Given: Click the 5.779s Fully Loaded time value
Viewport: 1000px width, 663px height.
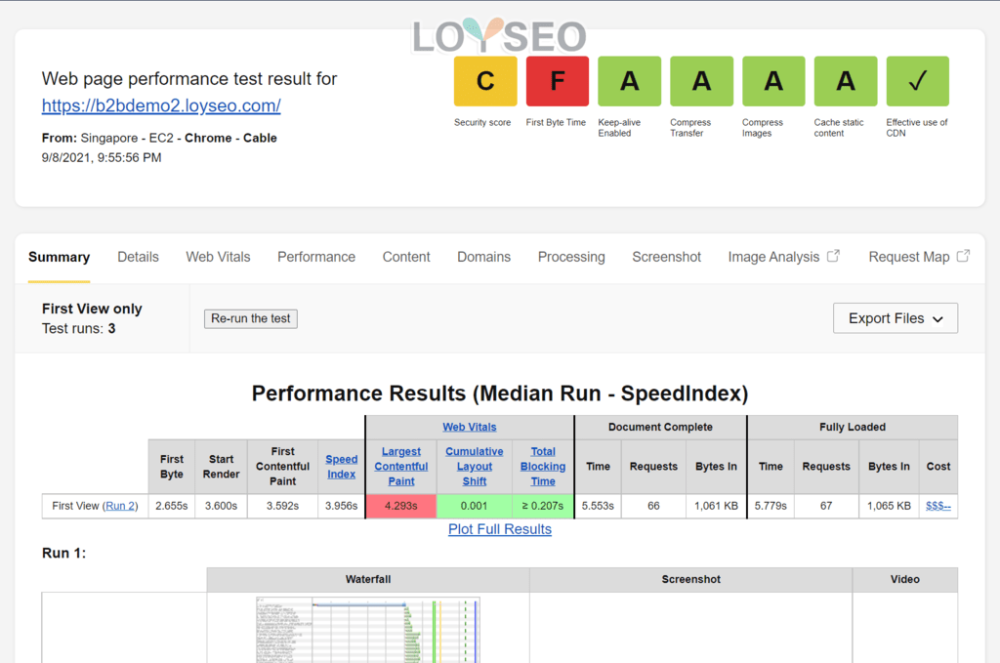Looking at the screenshot, I should tap(770, 506).
